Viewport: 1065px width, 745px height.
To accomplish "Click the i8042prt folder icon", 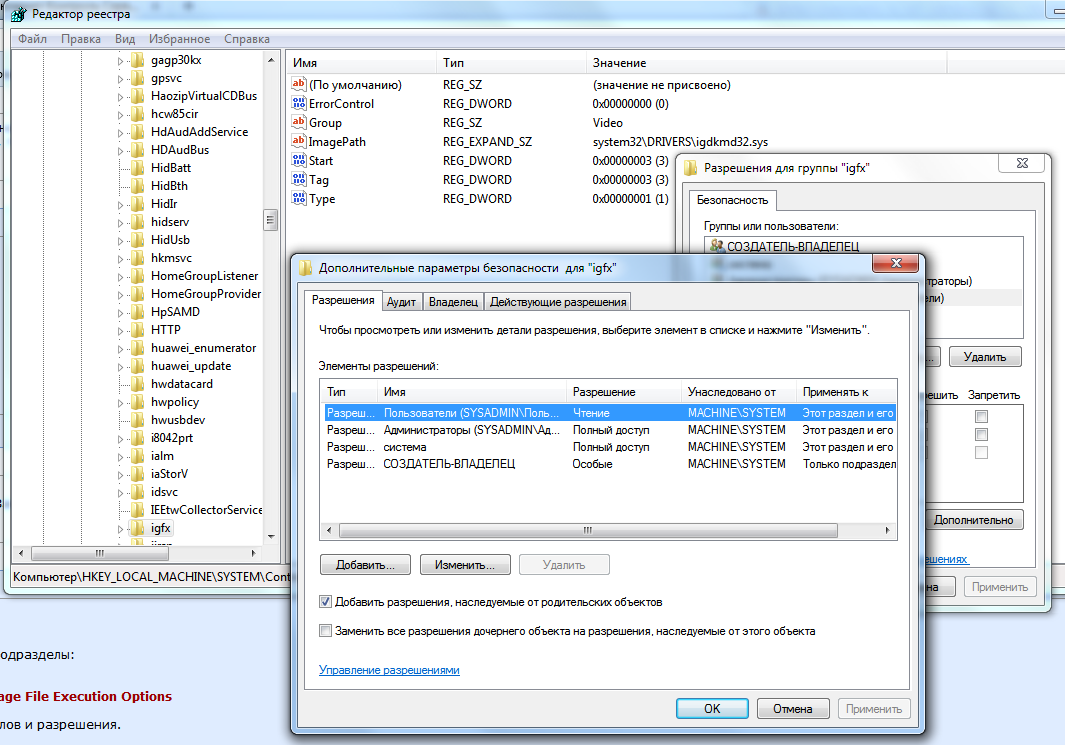I will [x=137, y=438].
